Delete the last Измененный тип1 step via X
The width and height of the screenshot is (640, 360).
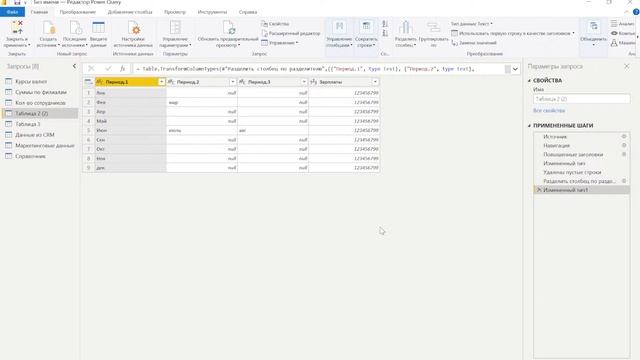pyautogui.click(x=539, y=190)
